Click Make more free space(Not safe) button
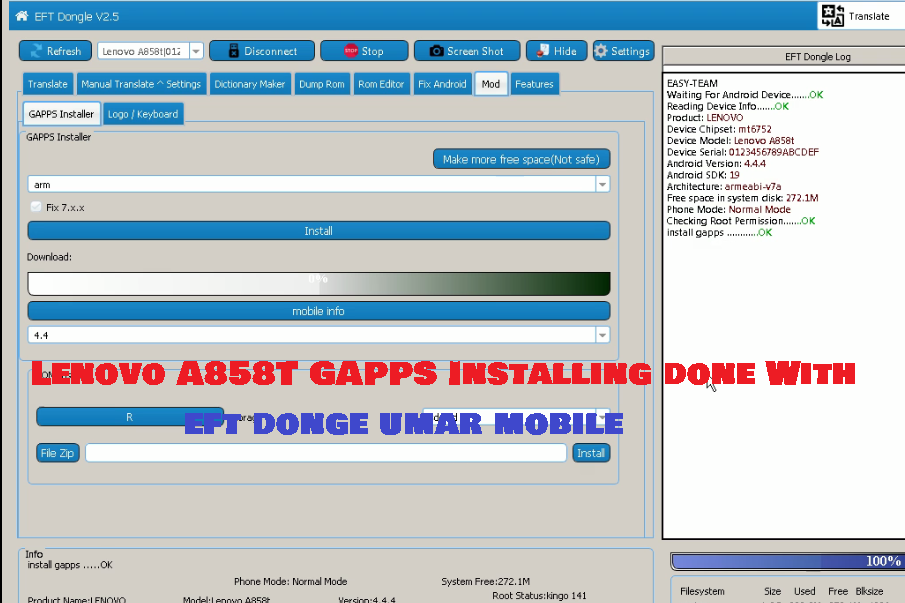 coord(521,159)
